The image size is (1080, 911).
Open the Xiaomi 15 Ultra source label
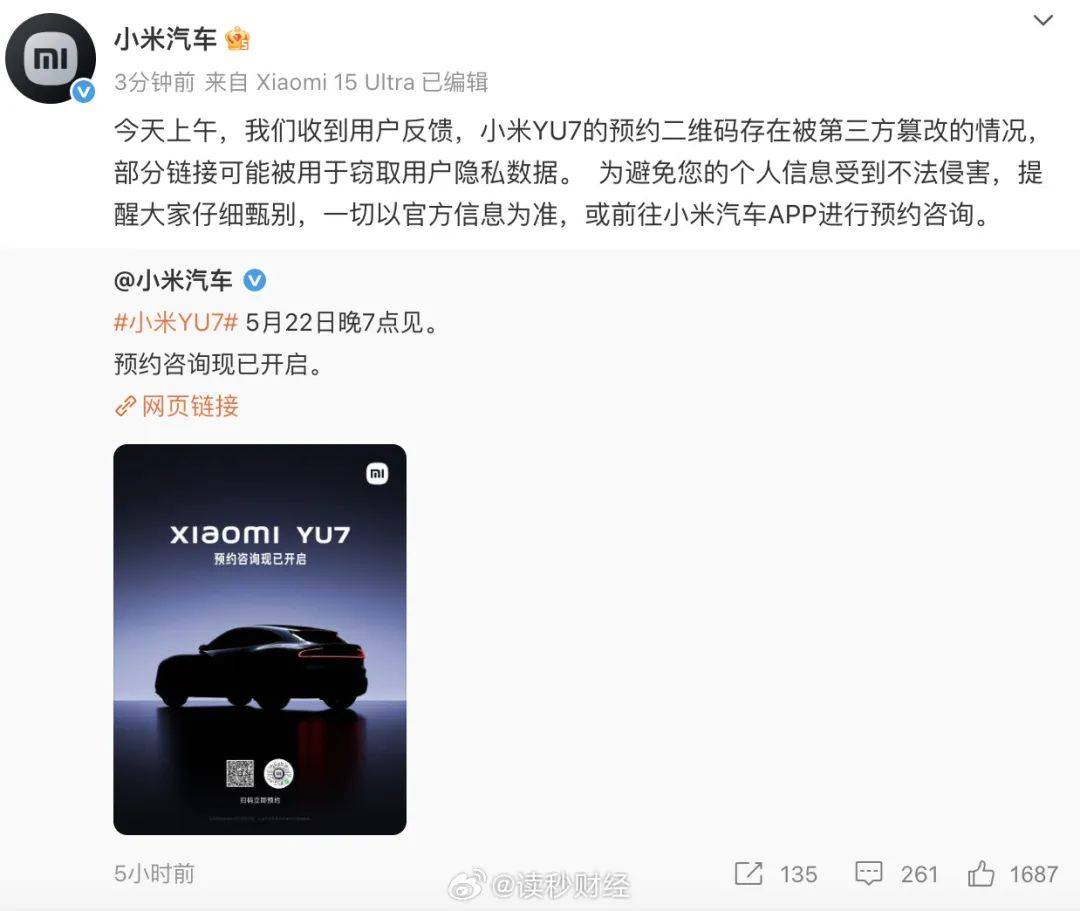(335, 82)
